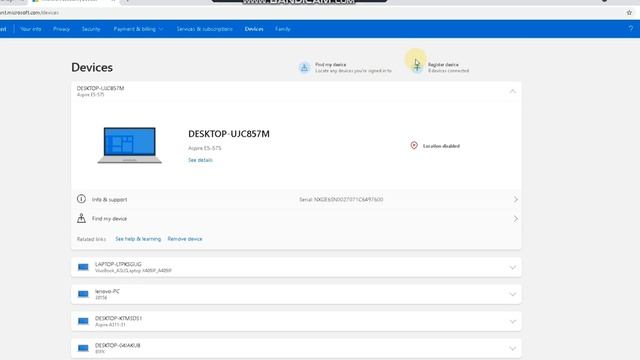The image size is (640, 360).
Task: Click the Find my device row icon
Action: click(x=81, y=218)
